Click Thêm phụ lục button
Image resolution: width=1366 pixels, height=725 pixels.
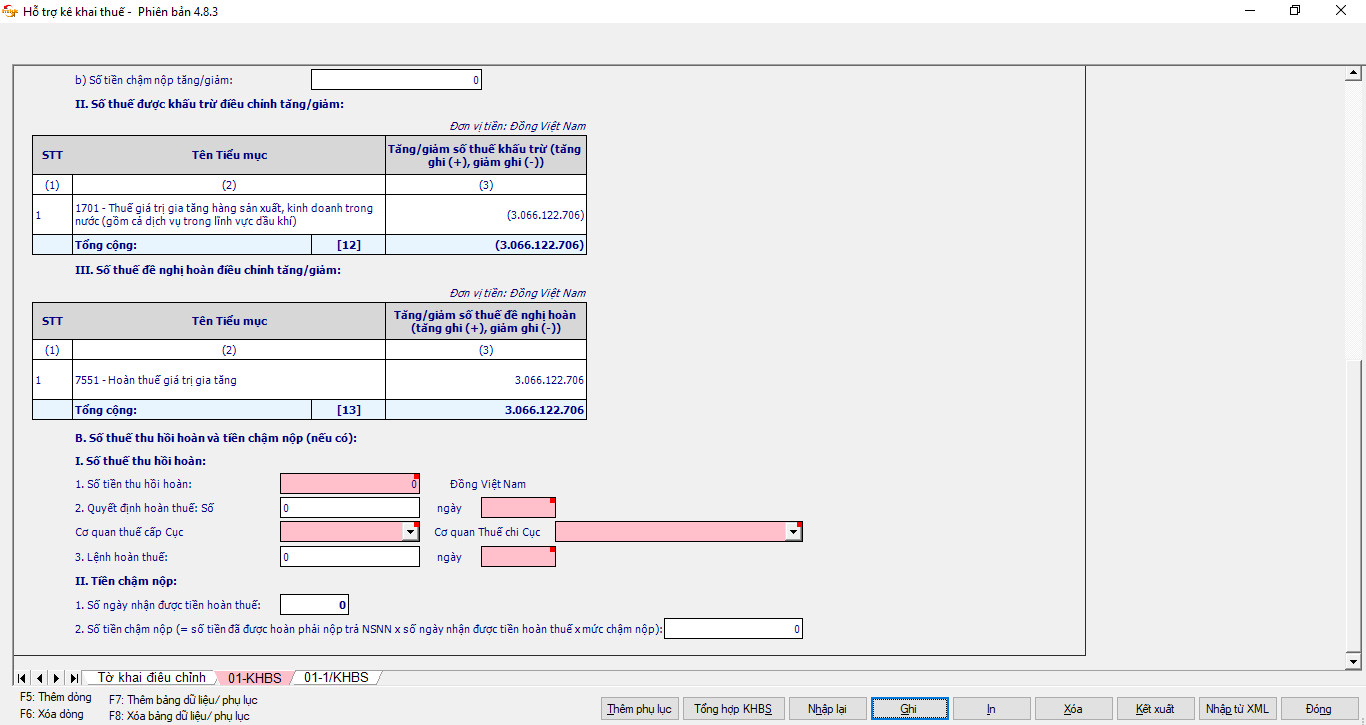pyautogui.click(x=639, y=709)
